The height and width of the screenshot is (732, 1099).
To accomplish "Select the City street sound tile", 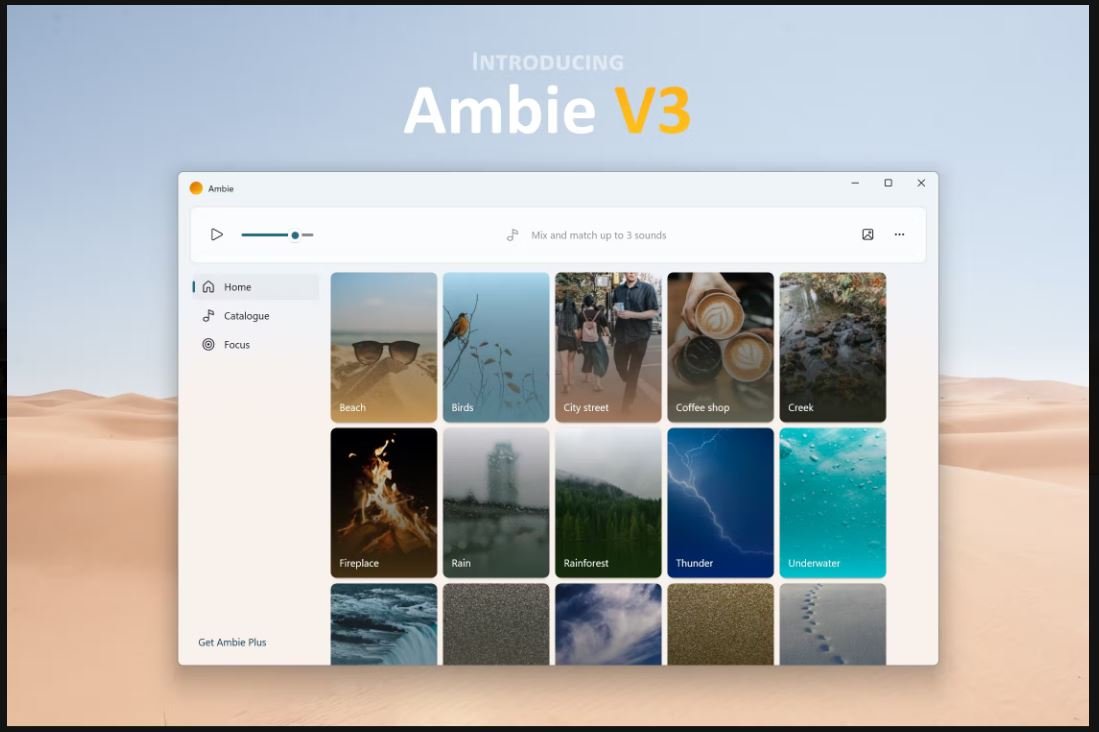I will pos(608,348).
